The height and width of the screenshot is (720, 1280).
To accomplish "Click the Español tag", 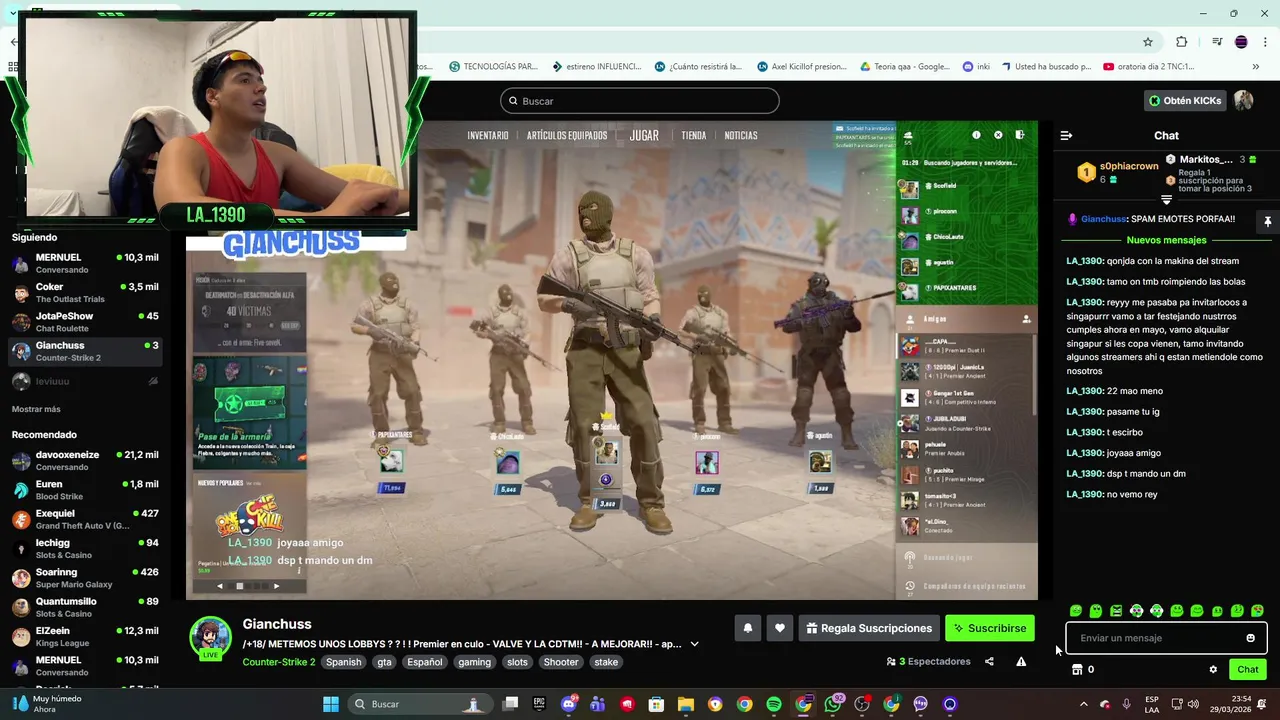I will click(424, 662).
